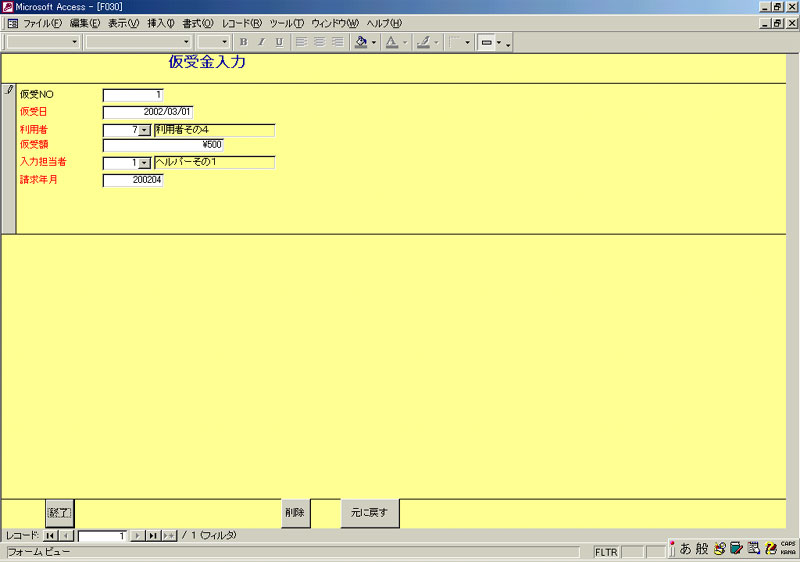Open the レコード(R) menu

click(241, 23)
